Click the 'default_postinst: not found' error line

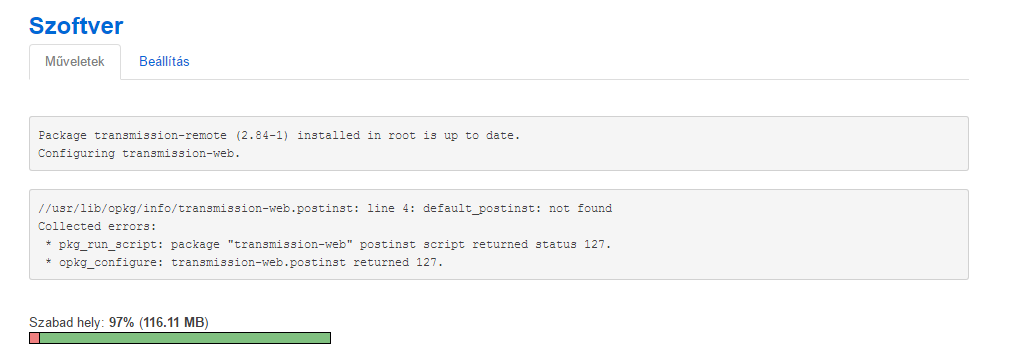click(325, 208)
